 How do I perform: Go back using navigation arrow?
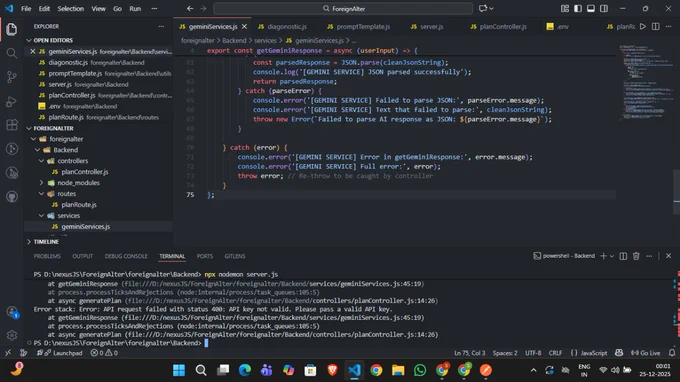[x=190, y=8]
